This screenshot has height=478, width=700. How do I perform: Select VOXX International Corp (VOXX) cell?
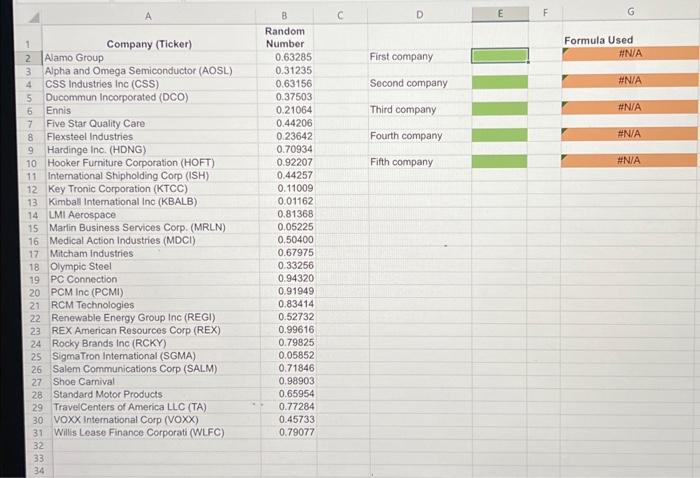(158, 420)
